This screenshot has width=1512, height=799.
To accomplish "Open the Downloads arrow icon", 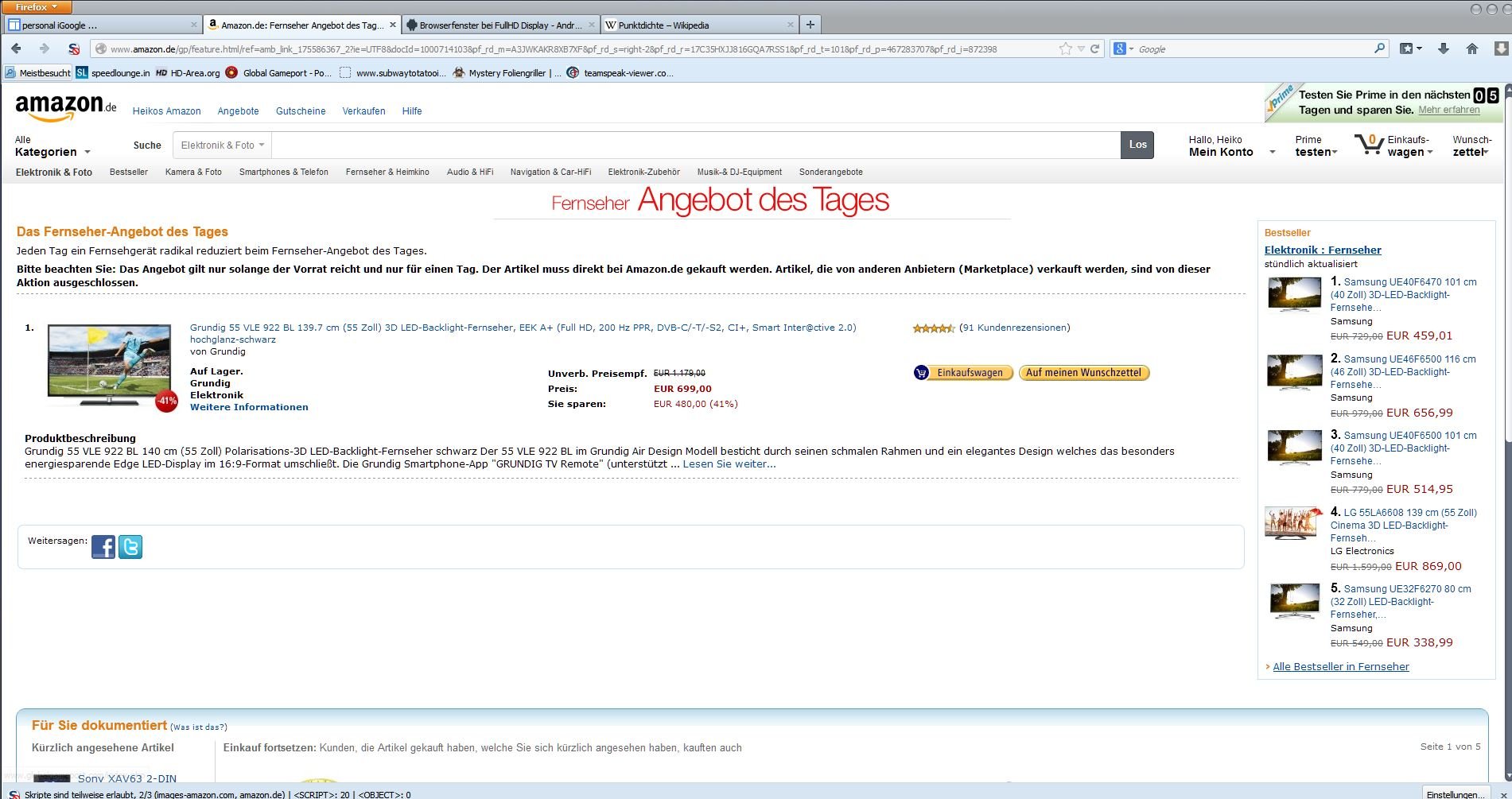I will click(1444, 48).
